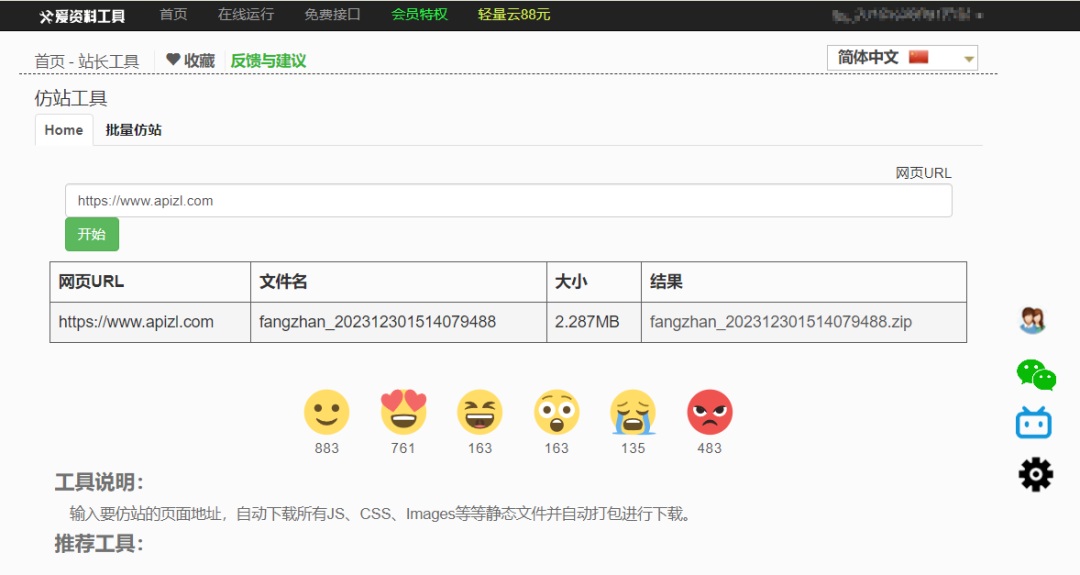Expand the 简体中文 language dropdown
1080x575 pixels.
902,58
